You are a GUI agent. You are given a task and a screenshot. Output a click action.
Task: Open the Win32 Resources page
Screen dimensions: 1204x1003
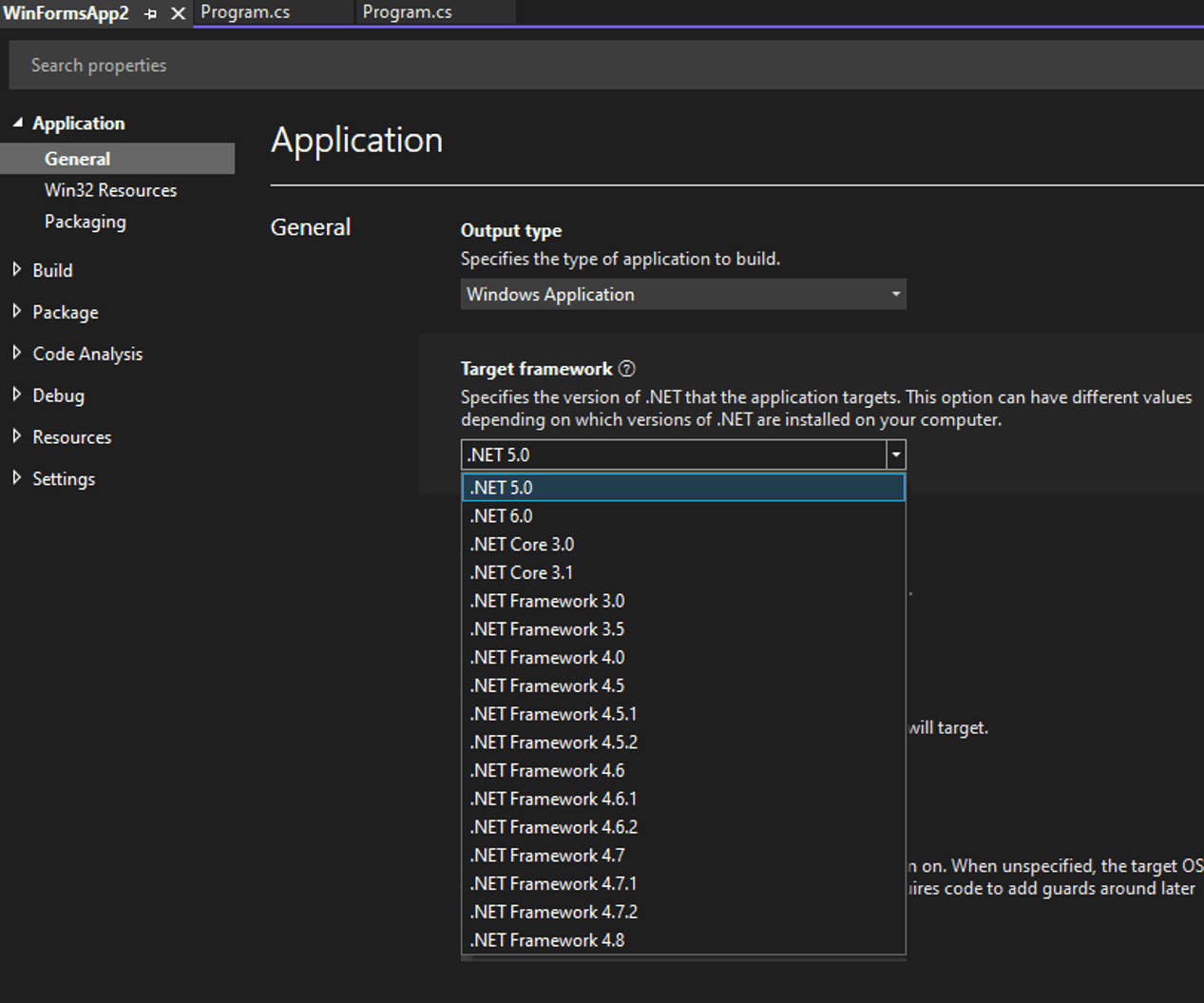110,189
